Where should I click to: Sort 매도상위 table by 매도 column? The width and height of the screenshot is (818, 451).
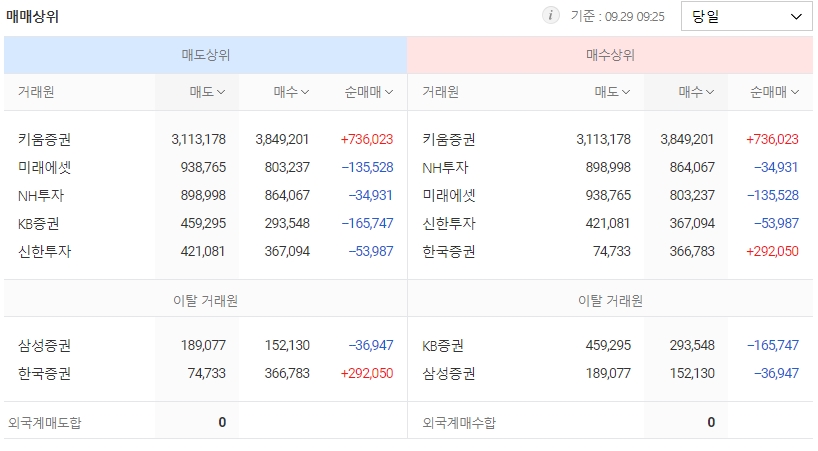(207, 92)
